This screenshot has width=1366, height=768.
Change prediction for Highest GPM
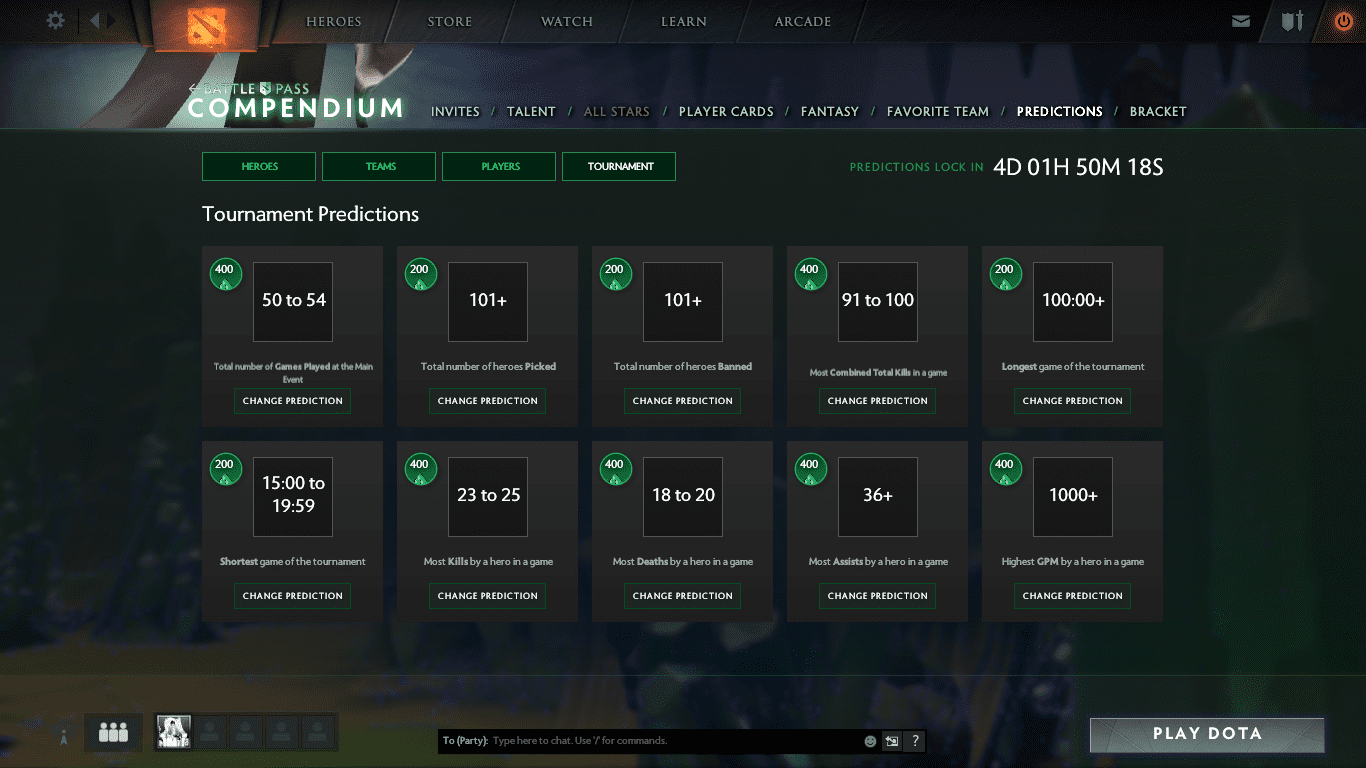[1072, 596]
